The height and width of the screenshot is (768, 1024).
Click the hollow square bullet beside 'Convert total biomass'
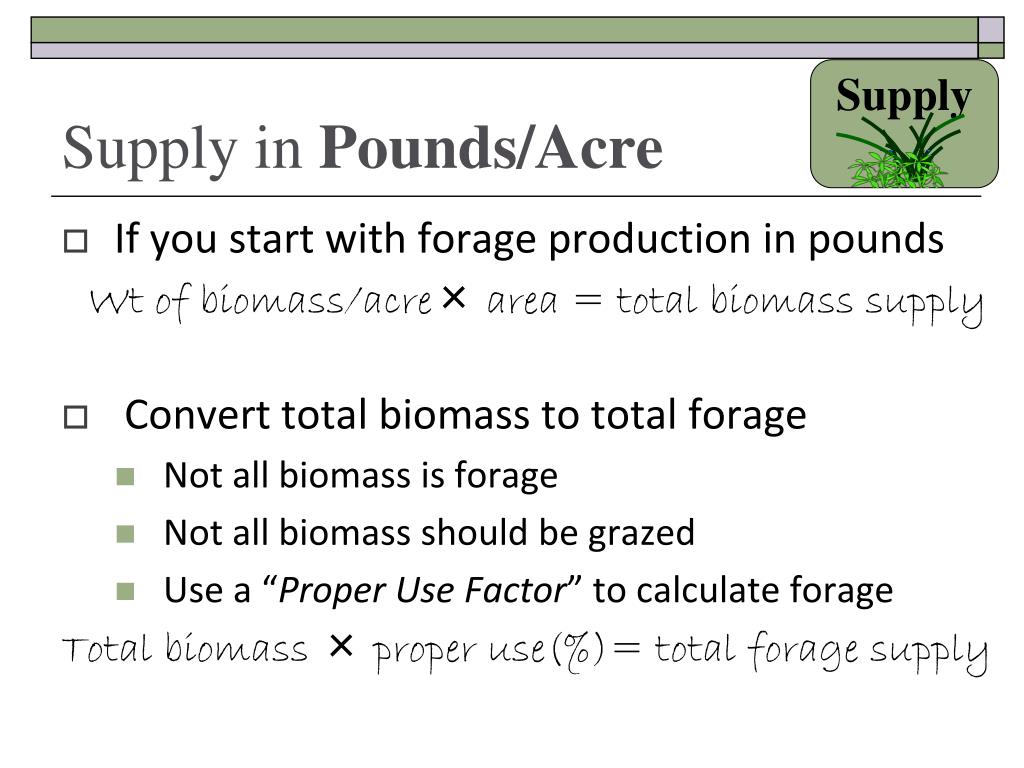pyautogui.click(x=75, y=417)
